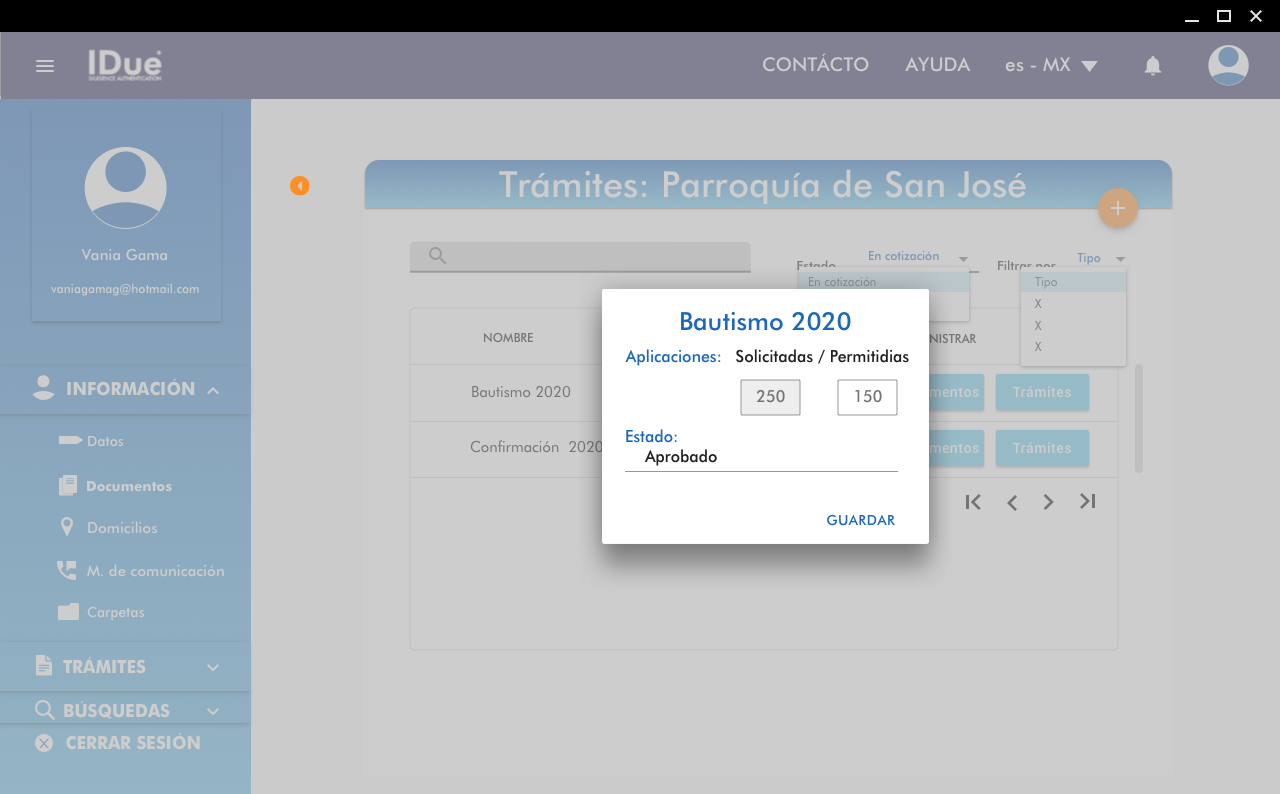Go to previous page arrow
The image size is (1280, 794).
click(1012, 502)
